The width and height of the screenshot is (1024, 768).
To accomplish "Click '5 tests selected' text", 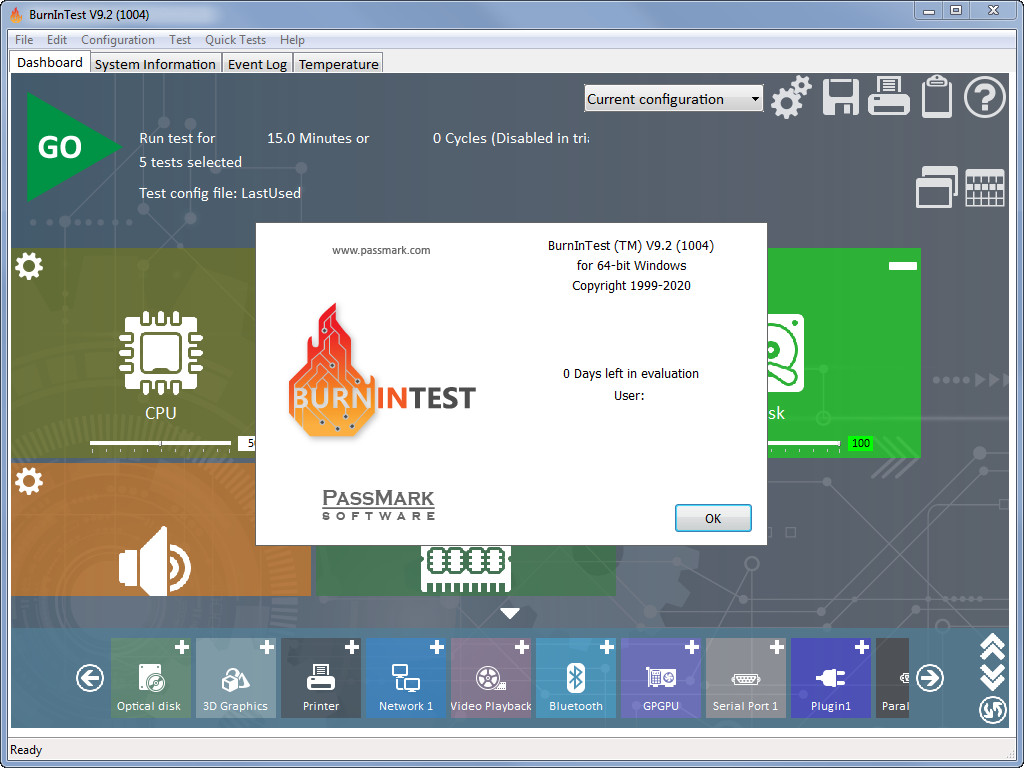I will click(x=190, y=162).
